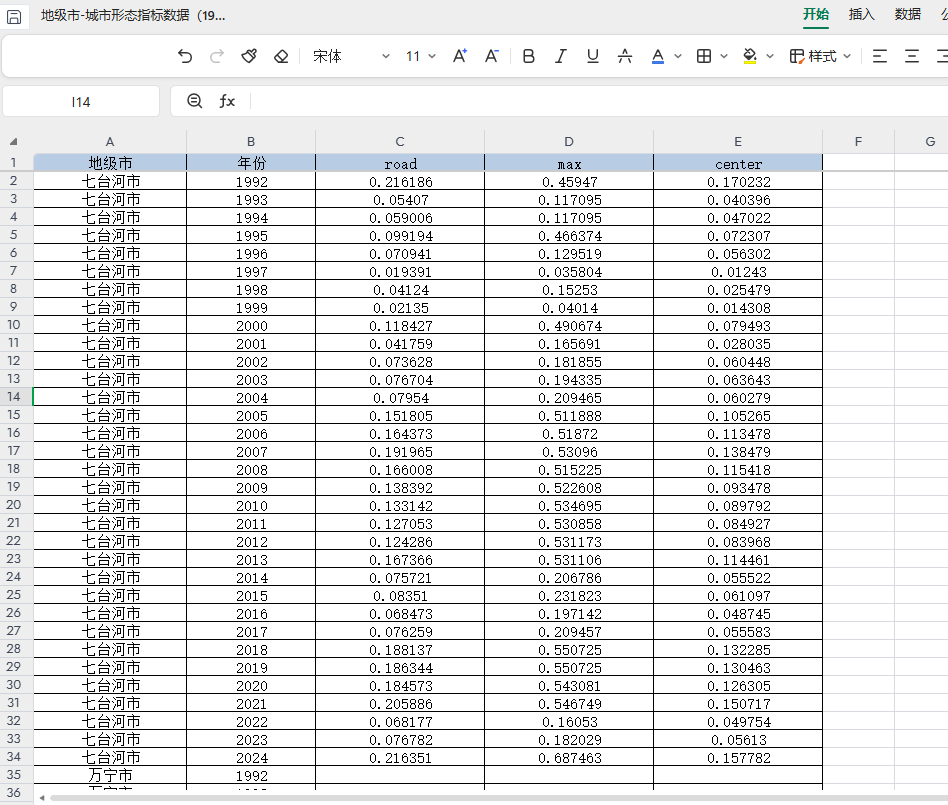
Task: Toggle bold formatting
Action: click(529, 56)
